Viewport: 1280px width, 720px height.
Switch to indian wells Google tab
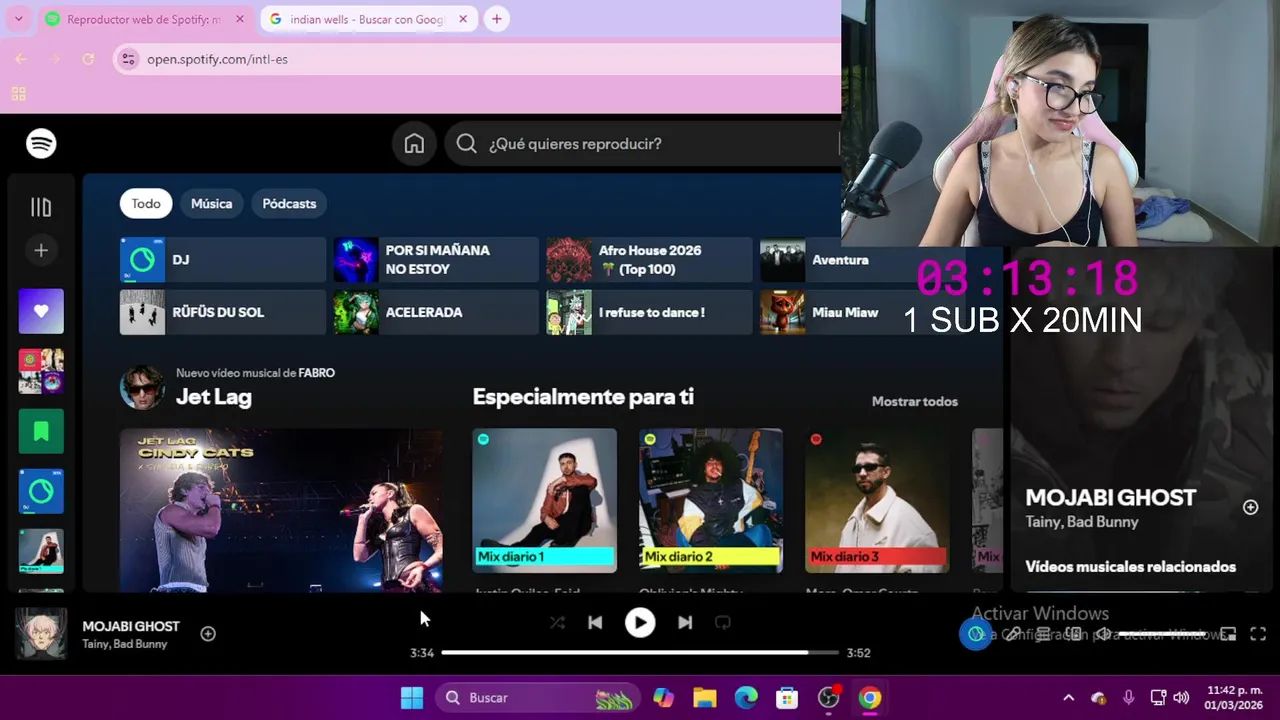(368, 19)
